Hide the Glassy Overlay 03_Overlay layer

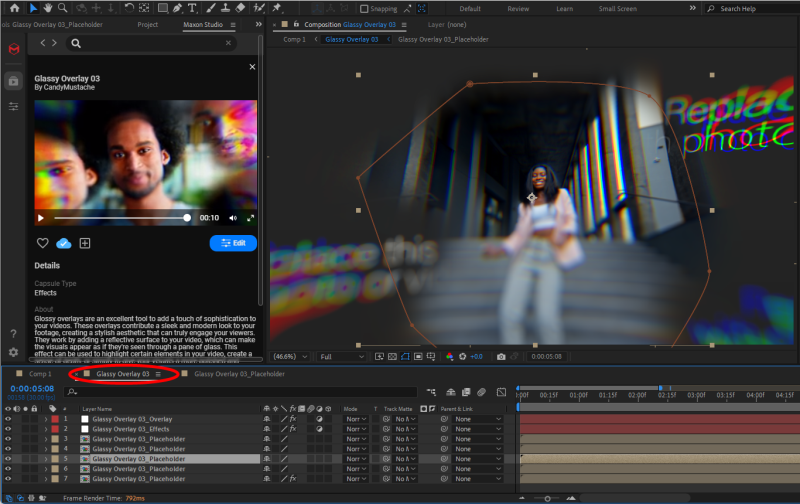[x=8, y=419]
